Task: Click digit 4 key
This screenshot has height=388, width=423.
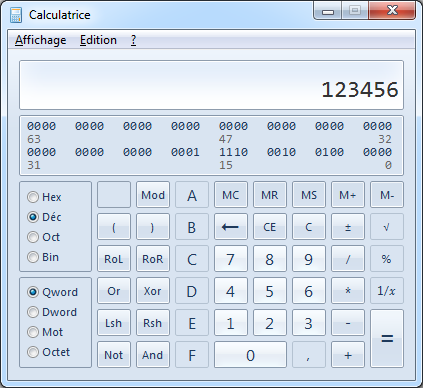Action: (231, 291)
